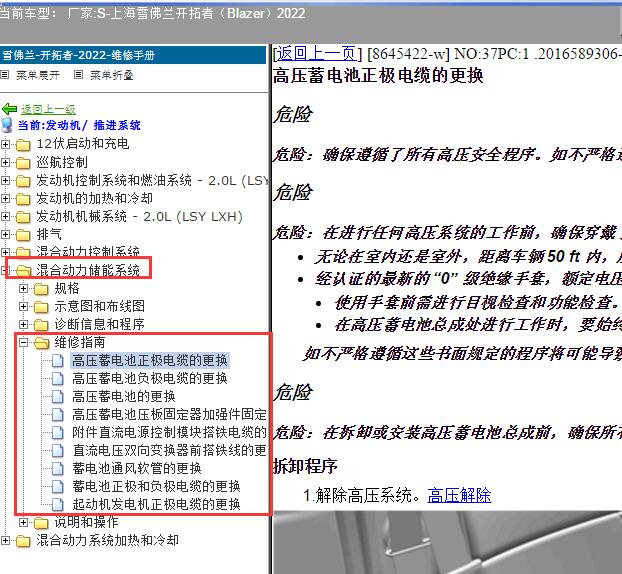The width and height of the screenshot is (622, 574).
Task: Click the 返回上一页 link
Action: 316,53
